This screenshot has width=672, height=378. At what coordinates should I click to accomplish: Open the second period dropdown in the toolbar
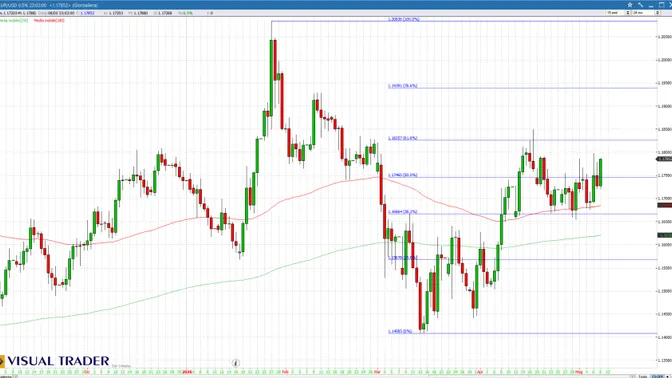click(x=645, y=13)
